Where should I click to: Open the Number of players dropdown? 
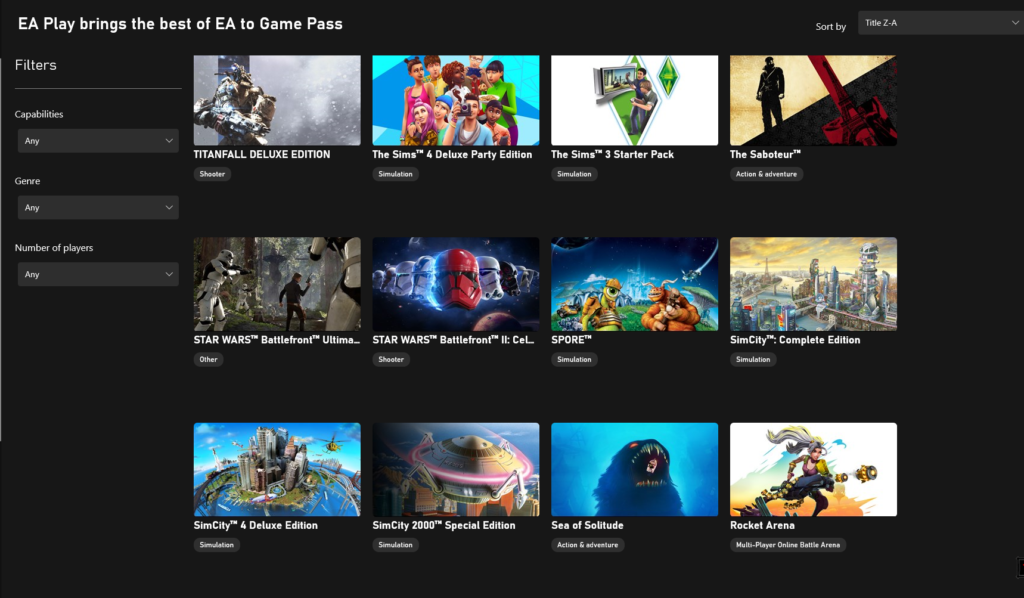[98, 274]
